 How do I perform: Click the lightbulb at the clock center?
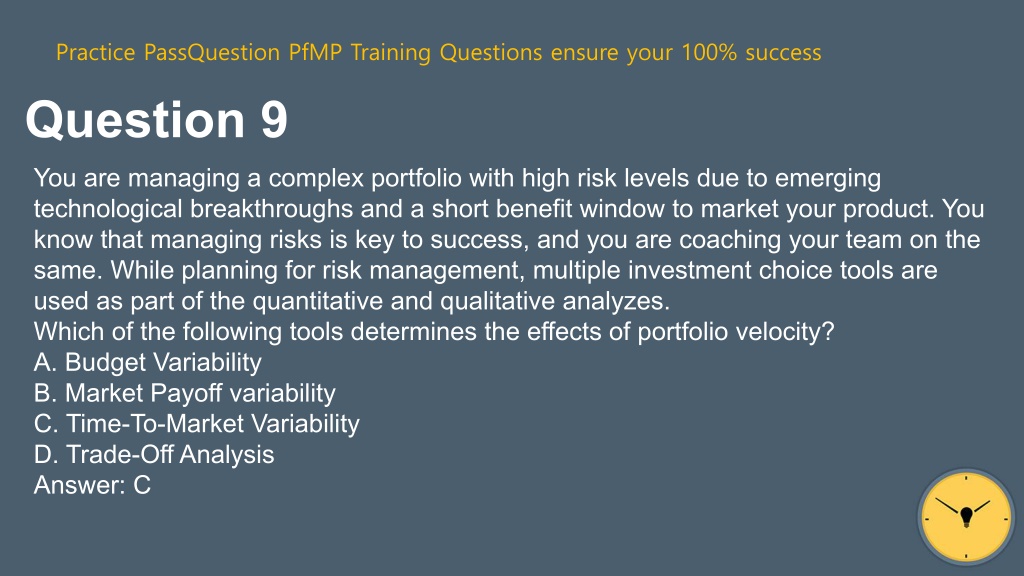(967, 517)
